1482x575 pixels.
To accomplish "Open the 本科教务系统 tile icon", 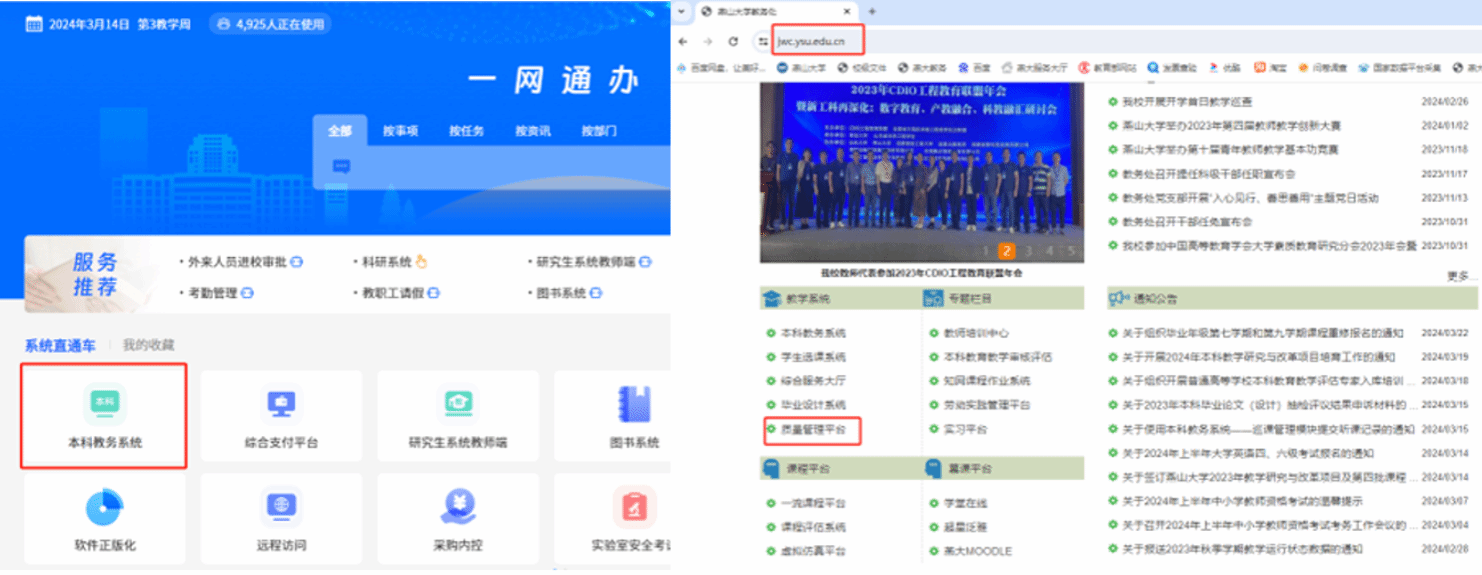I will 104,402.
